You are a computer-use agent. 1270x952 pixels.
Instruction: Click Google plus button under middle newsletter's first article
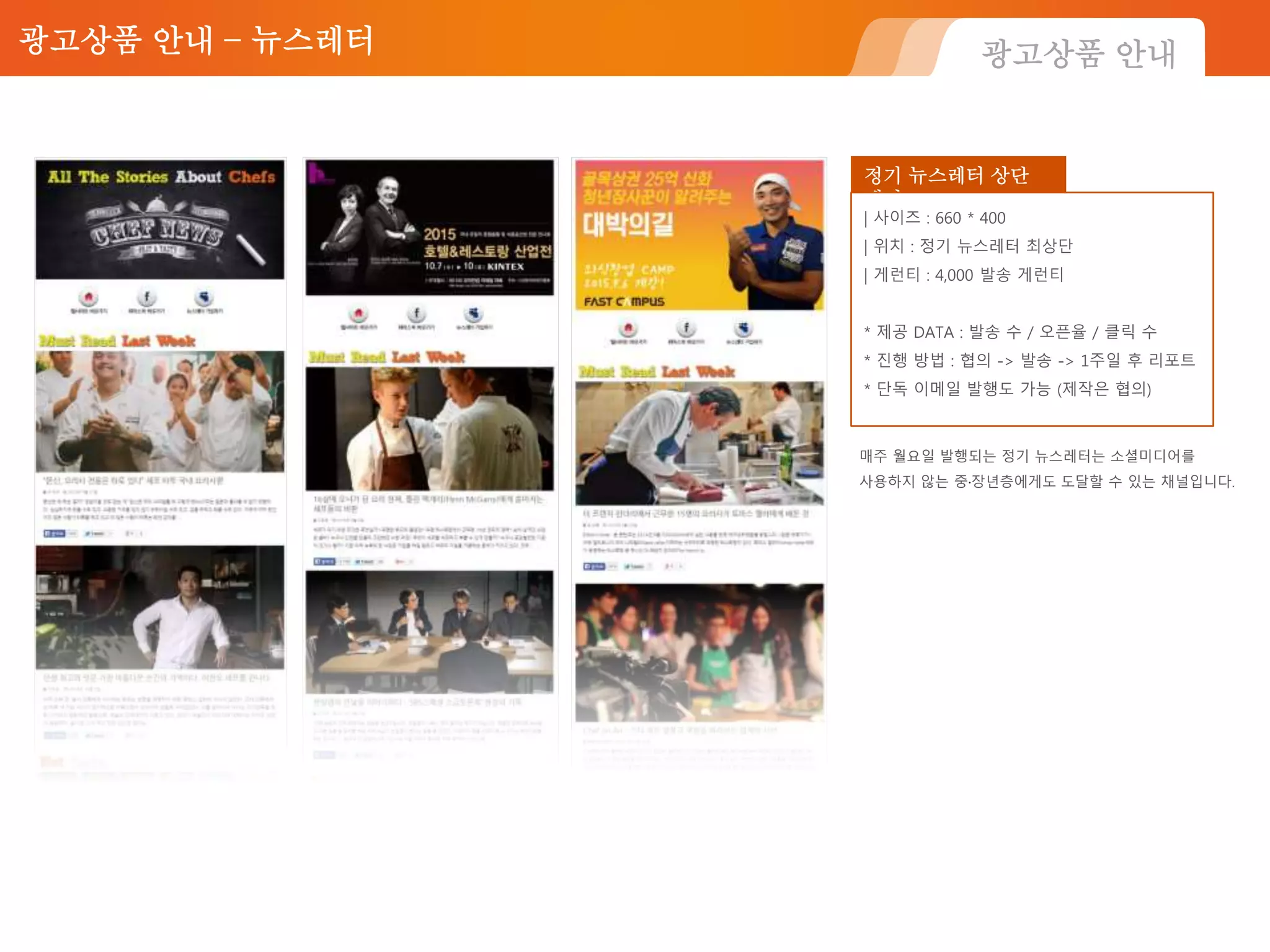point(401,562)
